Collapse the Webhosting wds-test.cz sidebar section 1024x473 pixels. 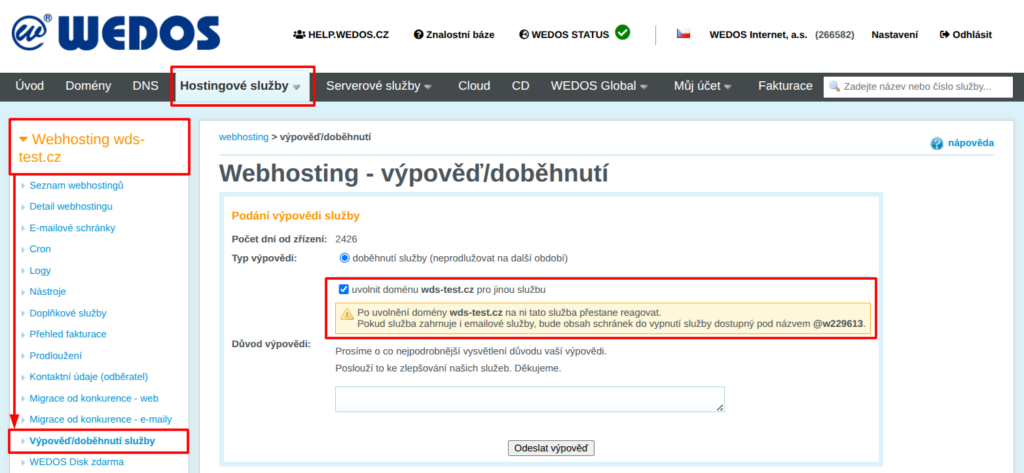24,139
